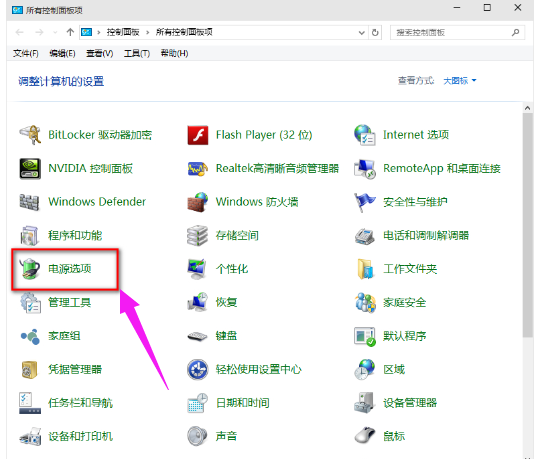Expand the 大图标 view mode dropdown
Viewport: 536px width, 459px height.
pos(460,81)
